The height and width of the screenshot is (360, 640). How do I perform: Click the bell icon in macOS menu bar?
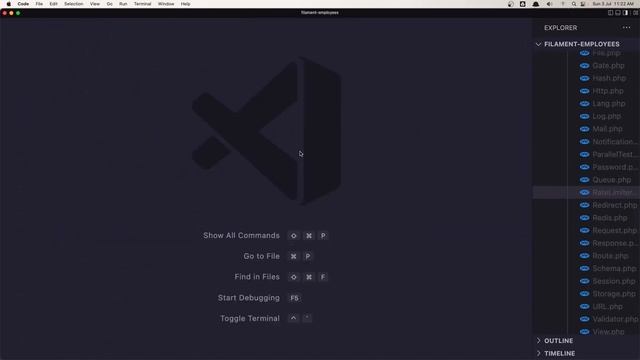[x=536, y=4]
